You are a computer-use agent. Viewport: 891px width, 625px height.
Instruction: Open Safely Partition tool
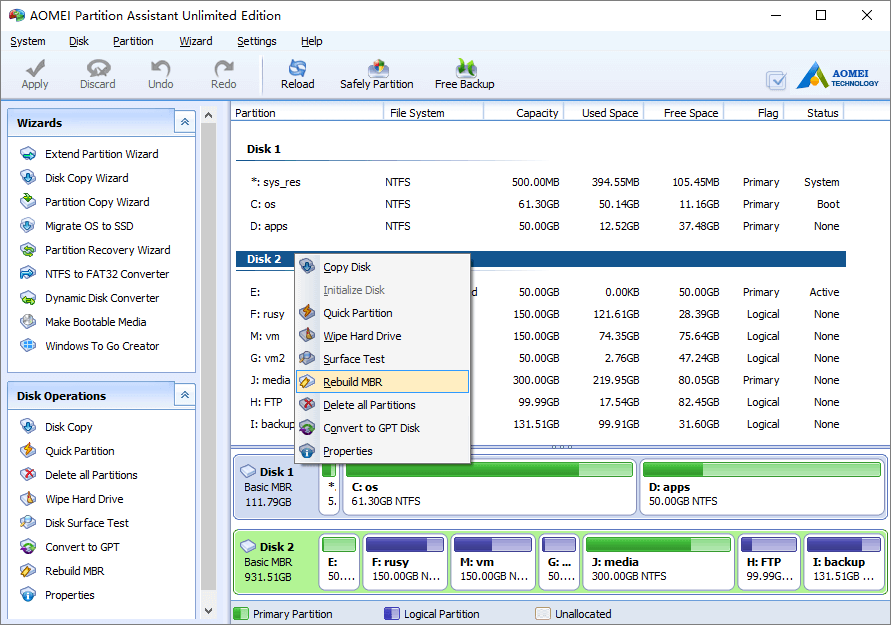(377, 74)
